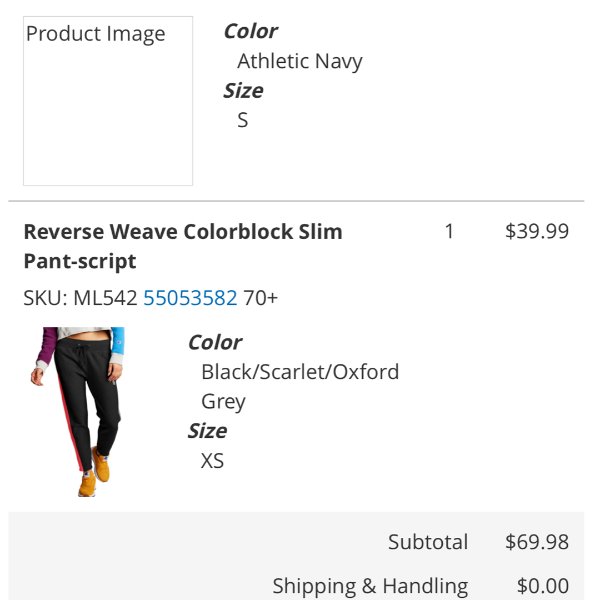
Task: Click the quantity 1 for the pant
Action: pyautogui.click(x=449, y=231)
